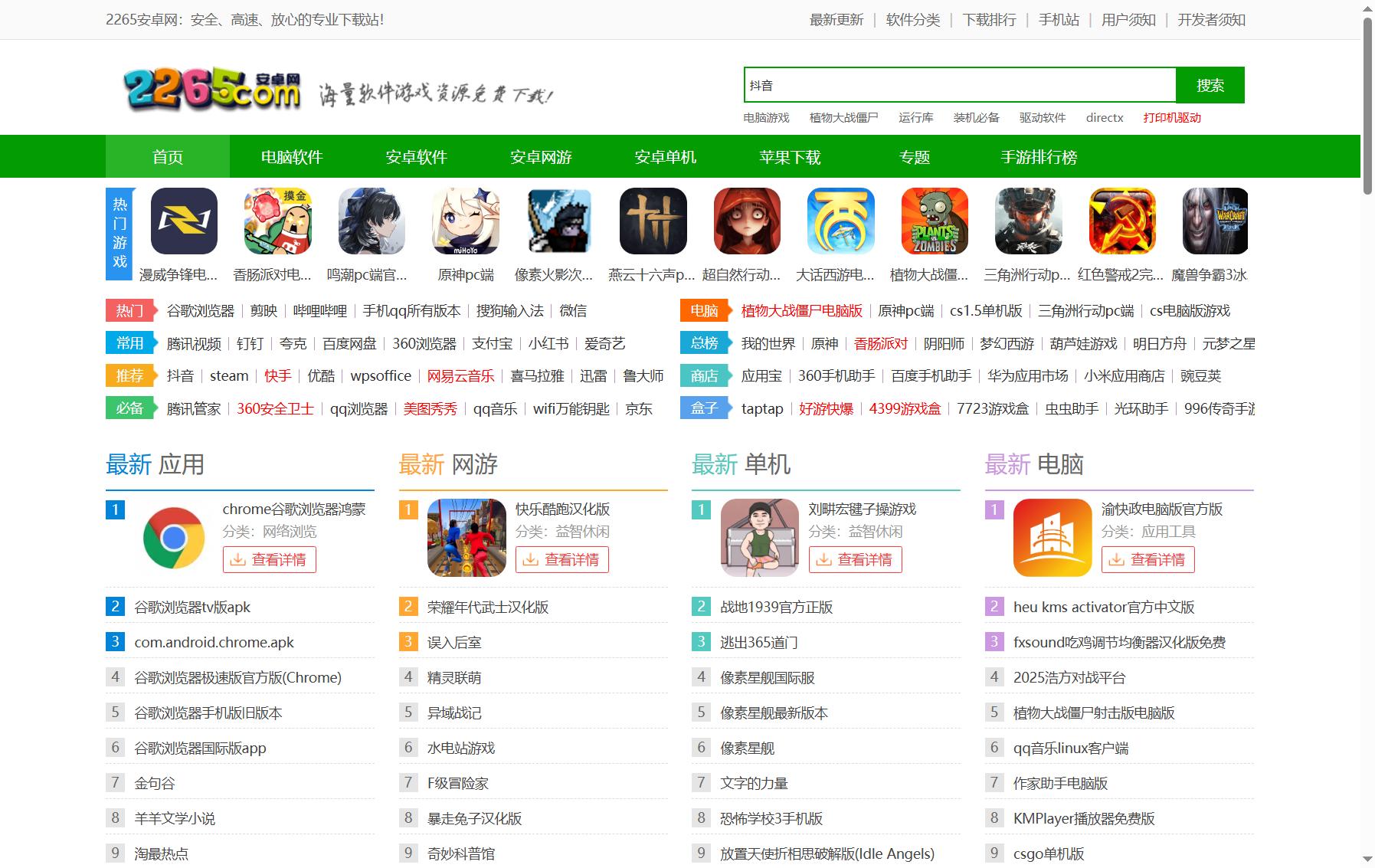Click the 谷歌浏览器 link in 热门 row

point(201,311)
